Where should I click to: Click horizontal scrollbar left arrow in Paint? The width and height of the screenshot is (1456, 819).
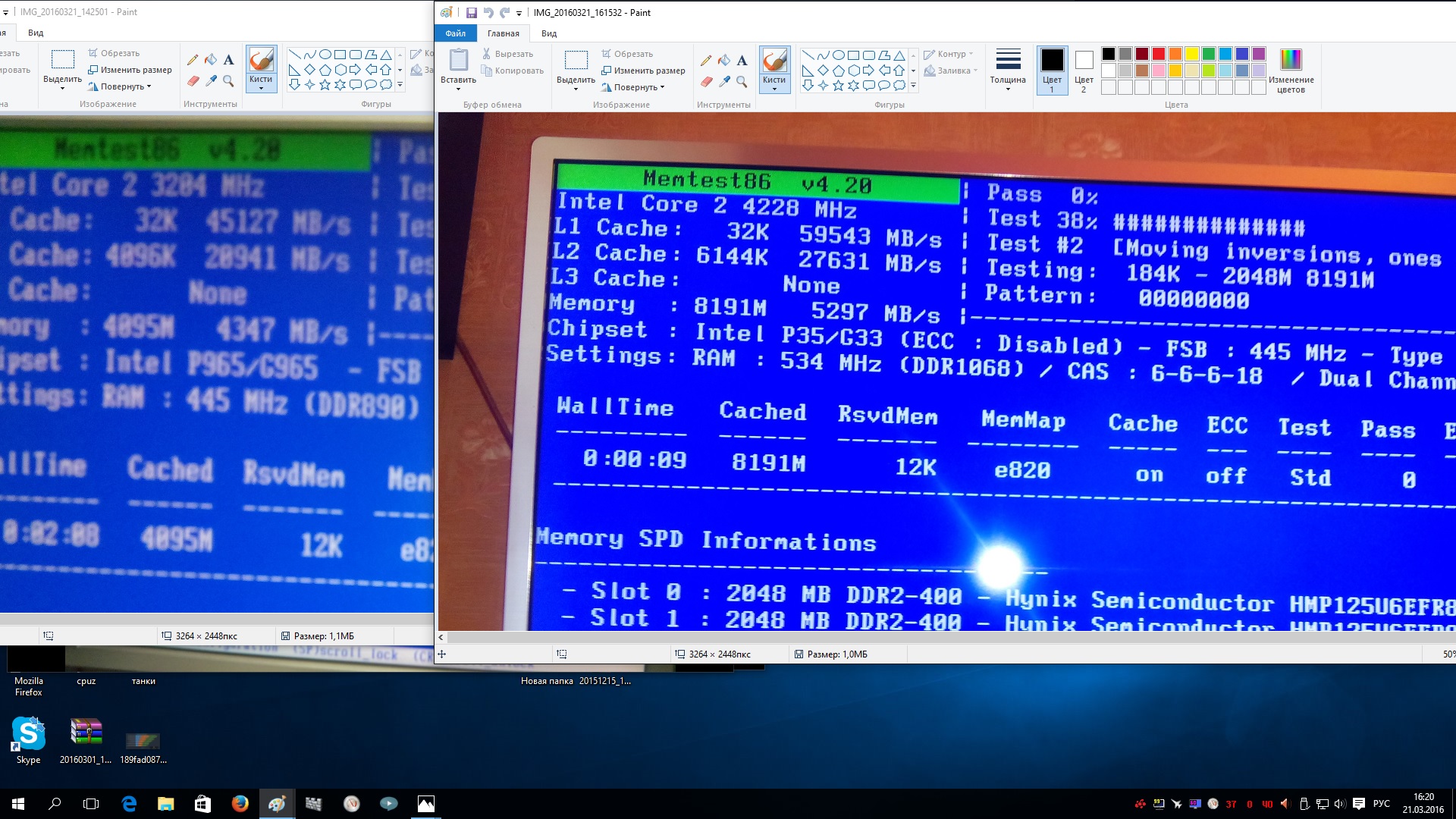click(441, 638)
